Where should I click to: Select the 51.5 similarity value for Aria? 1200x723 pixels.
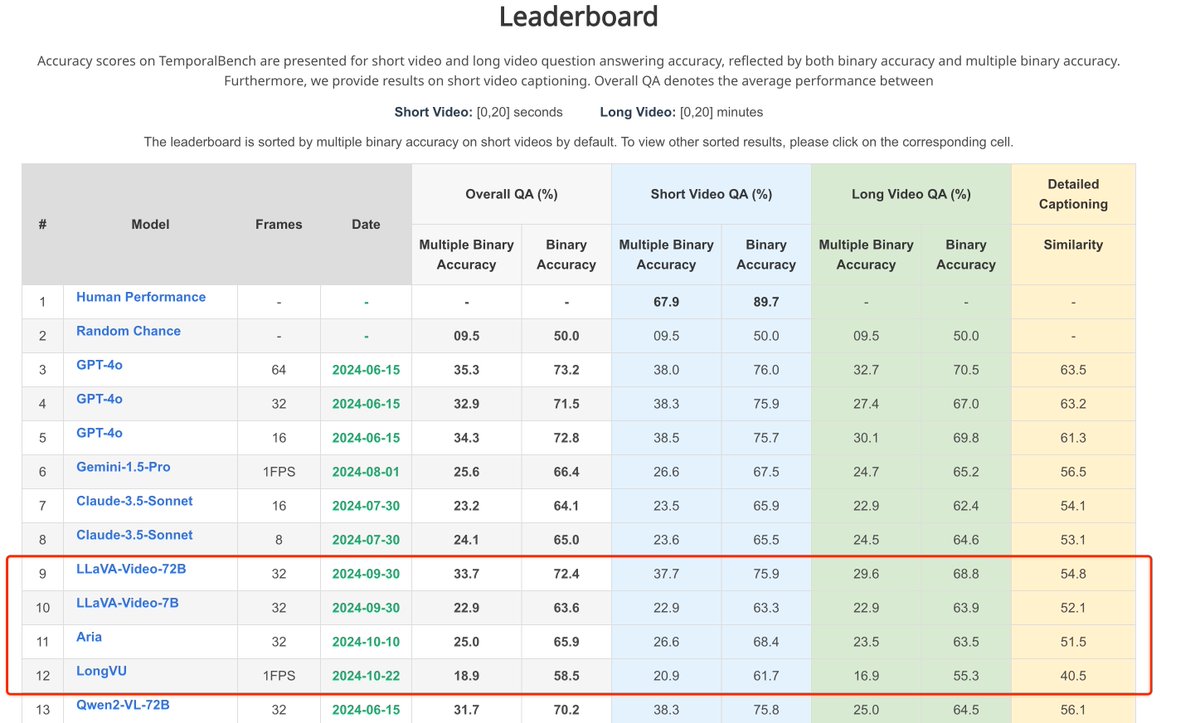pos(1073,642)
